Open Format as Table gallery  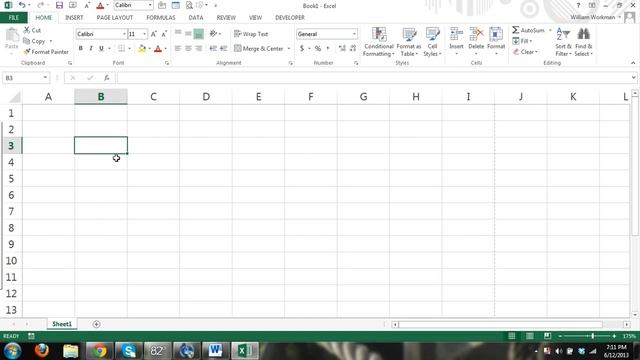pos(409,42)
